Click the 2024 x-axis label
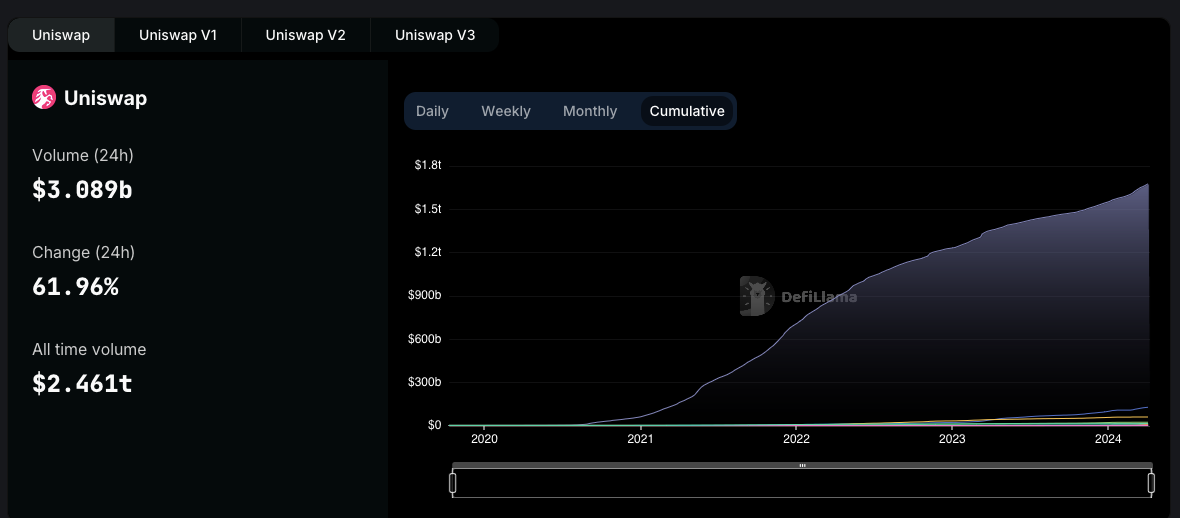Image resolution: width=1180 pixels, height=518 pixels. (x=1108, y=438)
